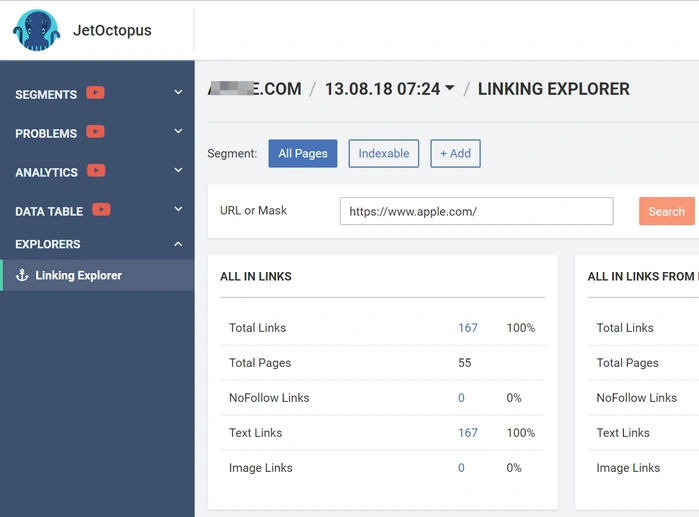The width and height of the screenshot is (699, 517).
Task: Expand the Problems sidebar section
Action: [178, 132]
